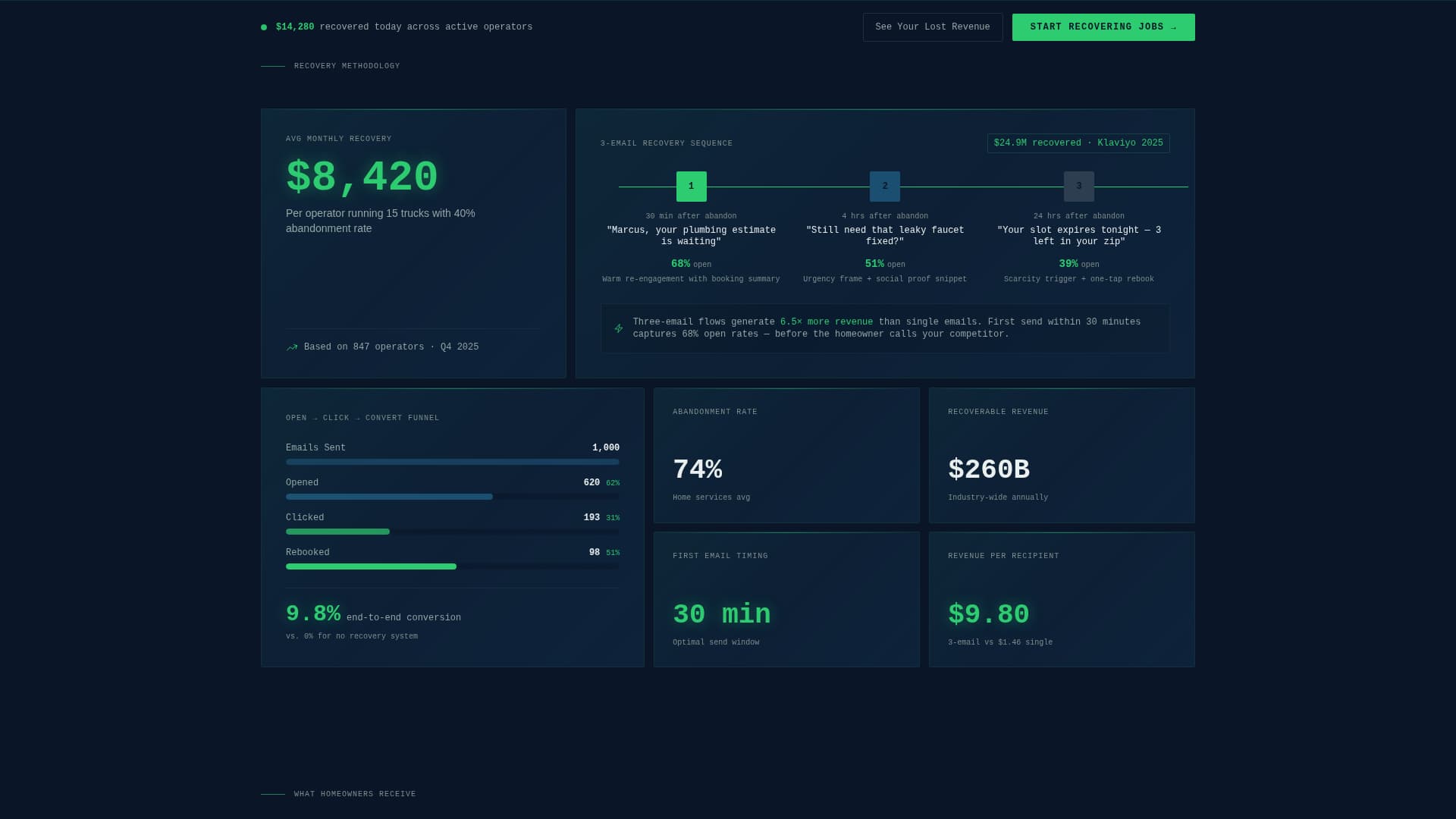Click the 6.5× more revenue highlighted text

point(827,322)
